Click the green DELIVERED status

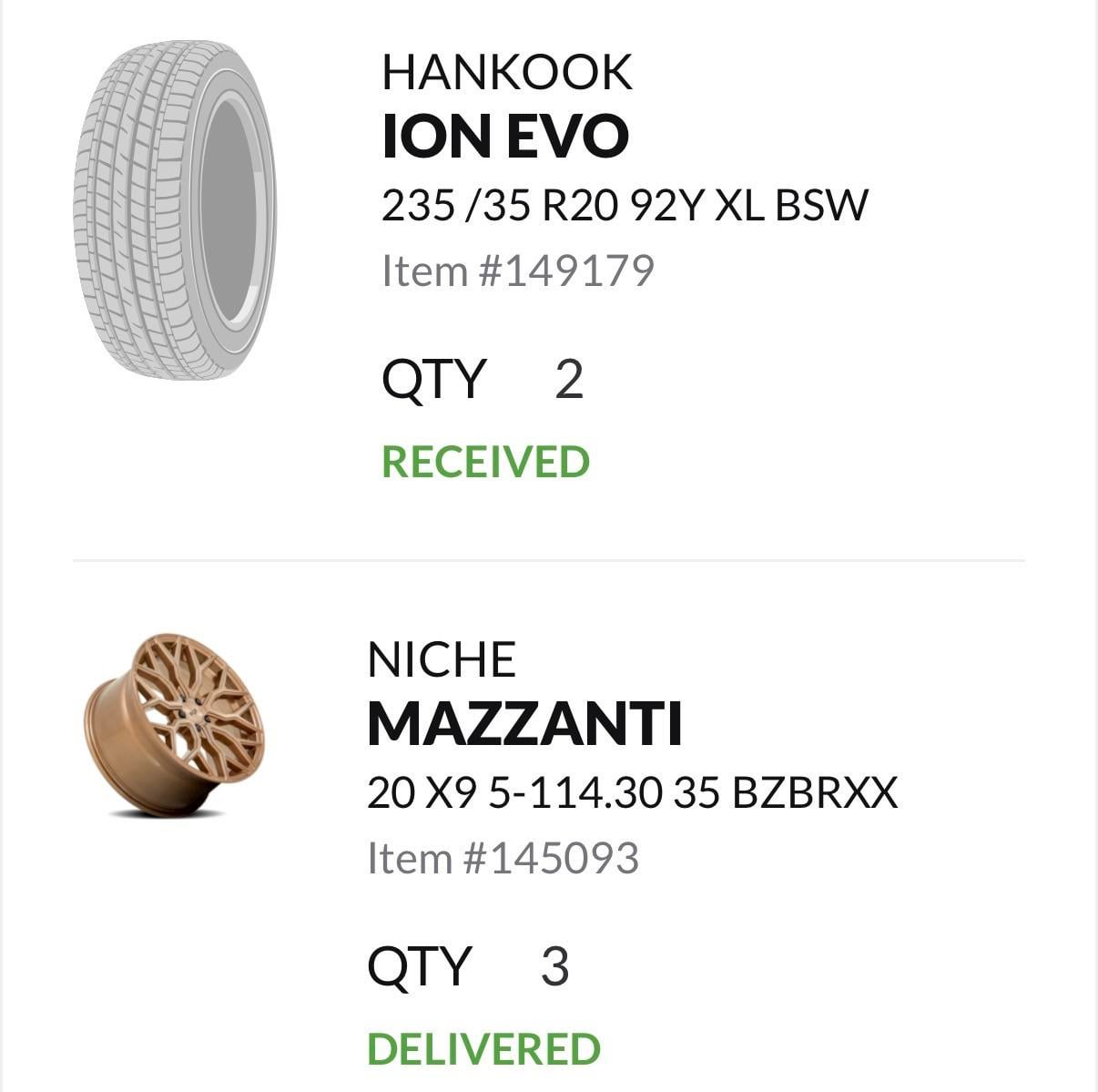click(x=483, y=1049)
